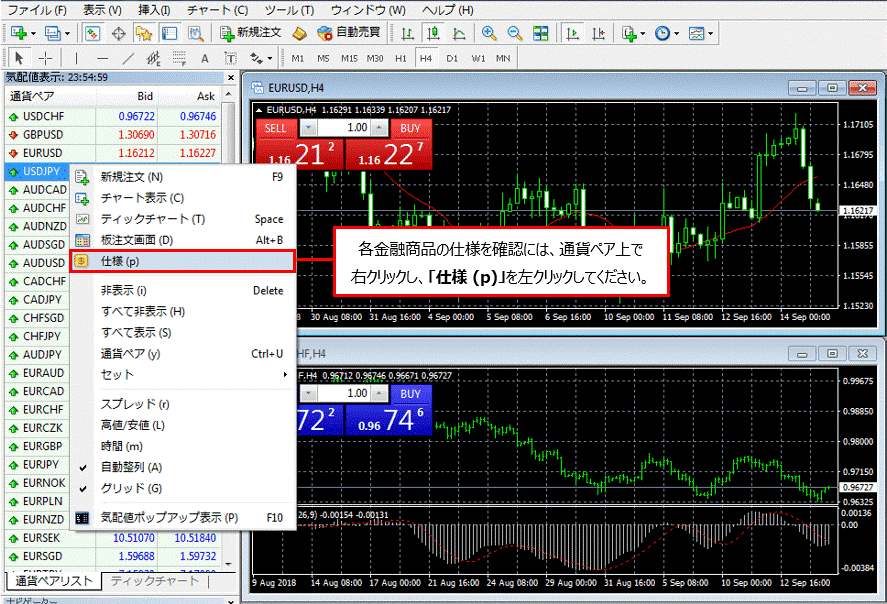Image resolution: width=887 pixels, height=604 pixels.
Task: Select the crosshair cursor tool
Action: coord(47,58)
